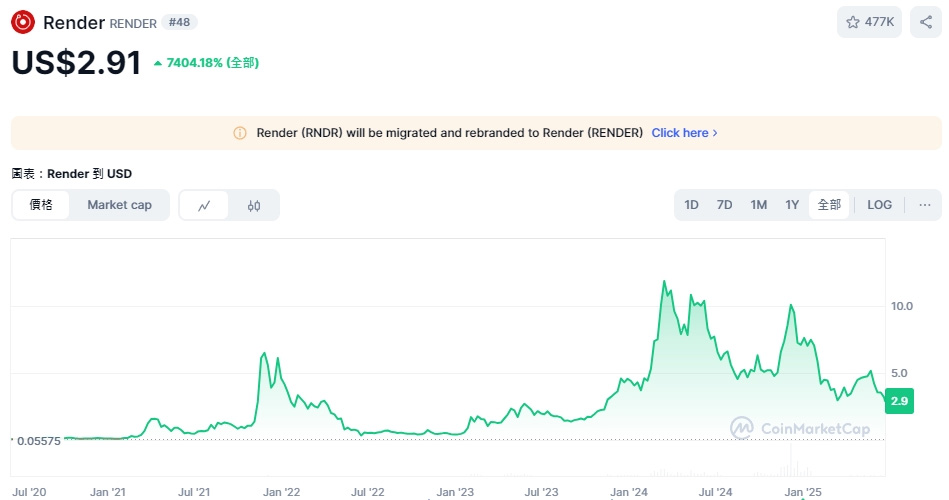Open the share icon button
This screenshot has height=500, width=949.
(x=926, y=22)
